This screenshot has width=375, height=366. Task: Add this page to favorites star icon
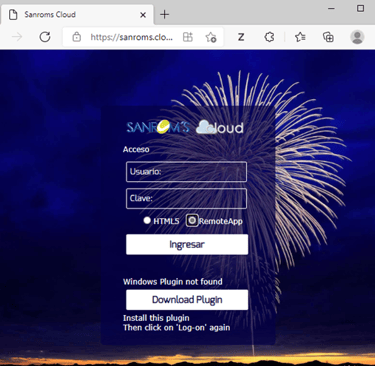211,37
